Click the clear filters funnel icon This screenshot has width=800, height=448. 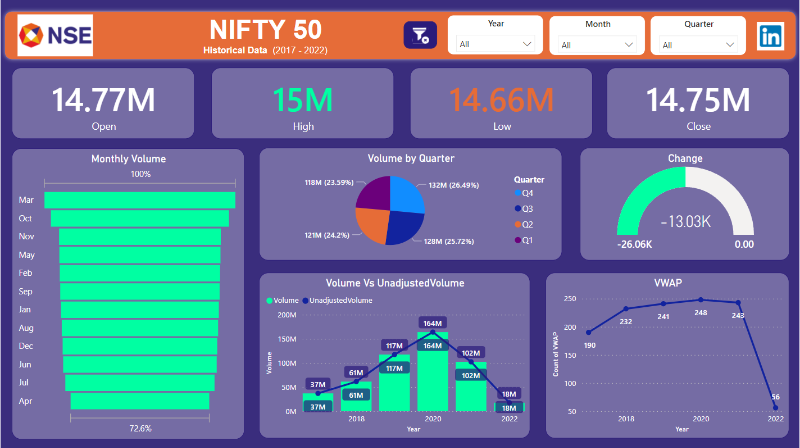(418, 35)
